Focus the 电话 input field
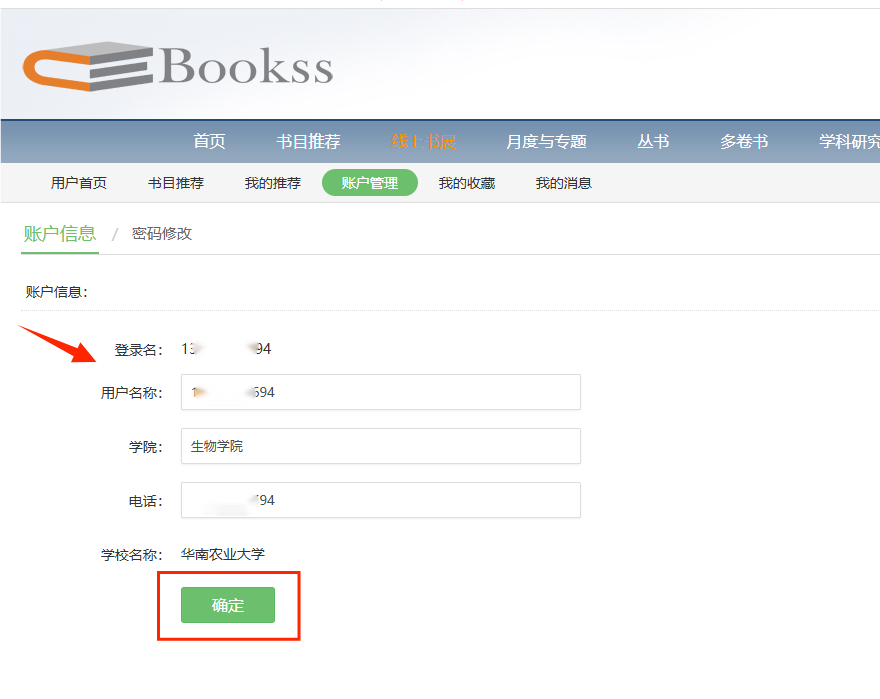The image size is (880, 699). (380, 500)
